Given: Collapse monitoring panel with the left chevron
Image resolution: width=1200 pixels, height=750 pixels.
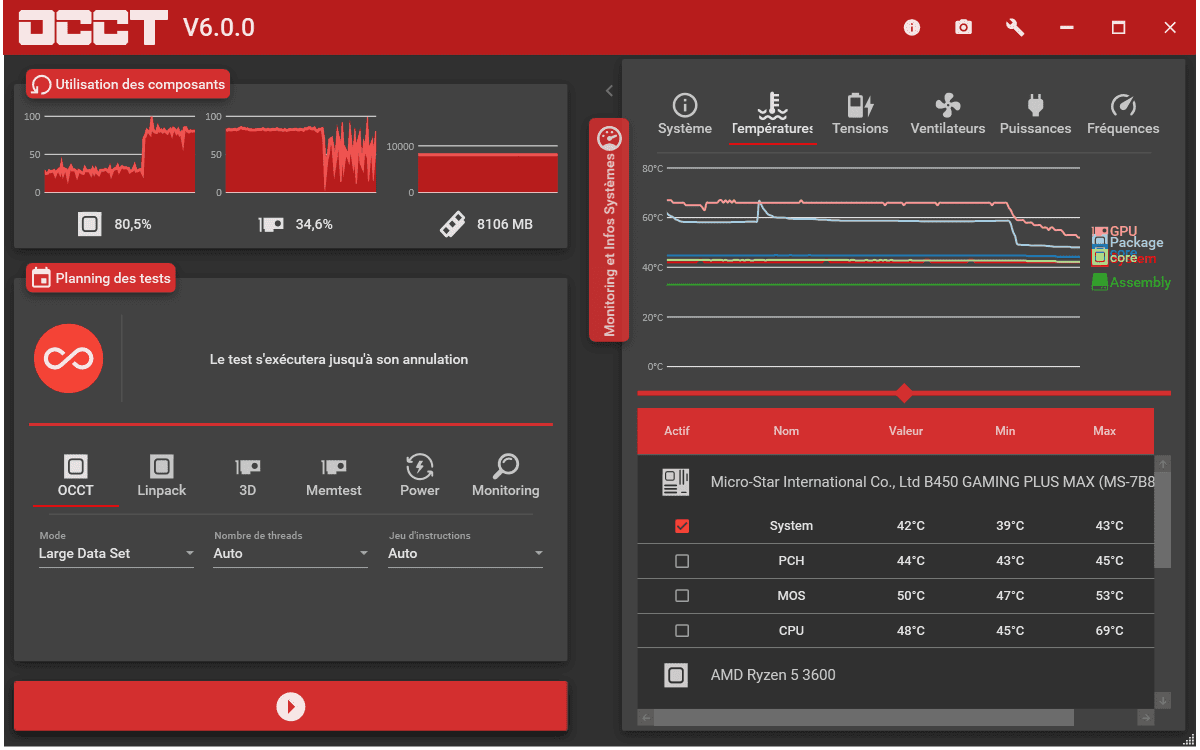Looking at the screenshot, I should click(609, 91).
